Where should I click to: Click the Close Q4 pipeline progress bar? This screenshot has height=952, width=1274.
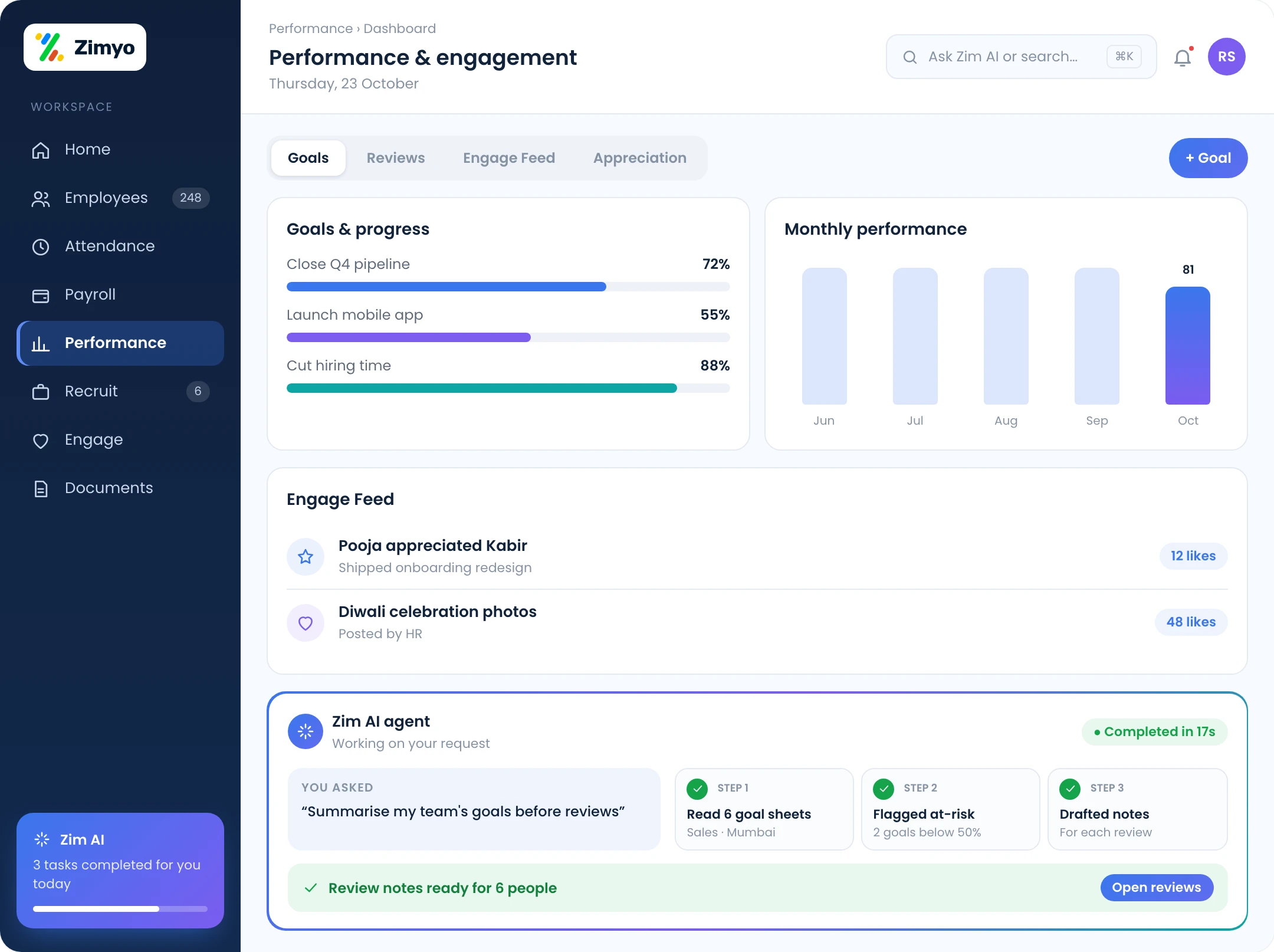tap(508, 287)
